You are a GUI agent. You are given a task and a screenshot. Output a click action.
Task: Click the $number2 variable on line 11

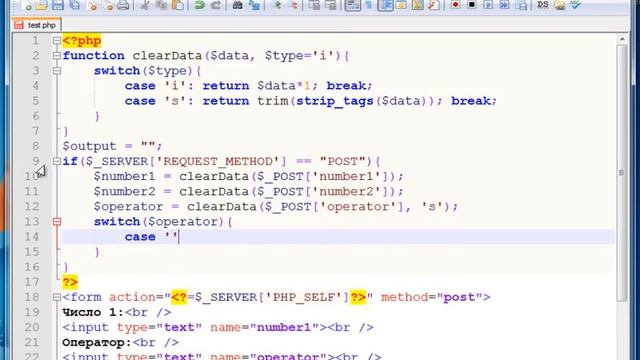click(x=124, y=191)
